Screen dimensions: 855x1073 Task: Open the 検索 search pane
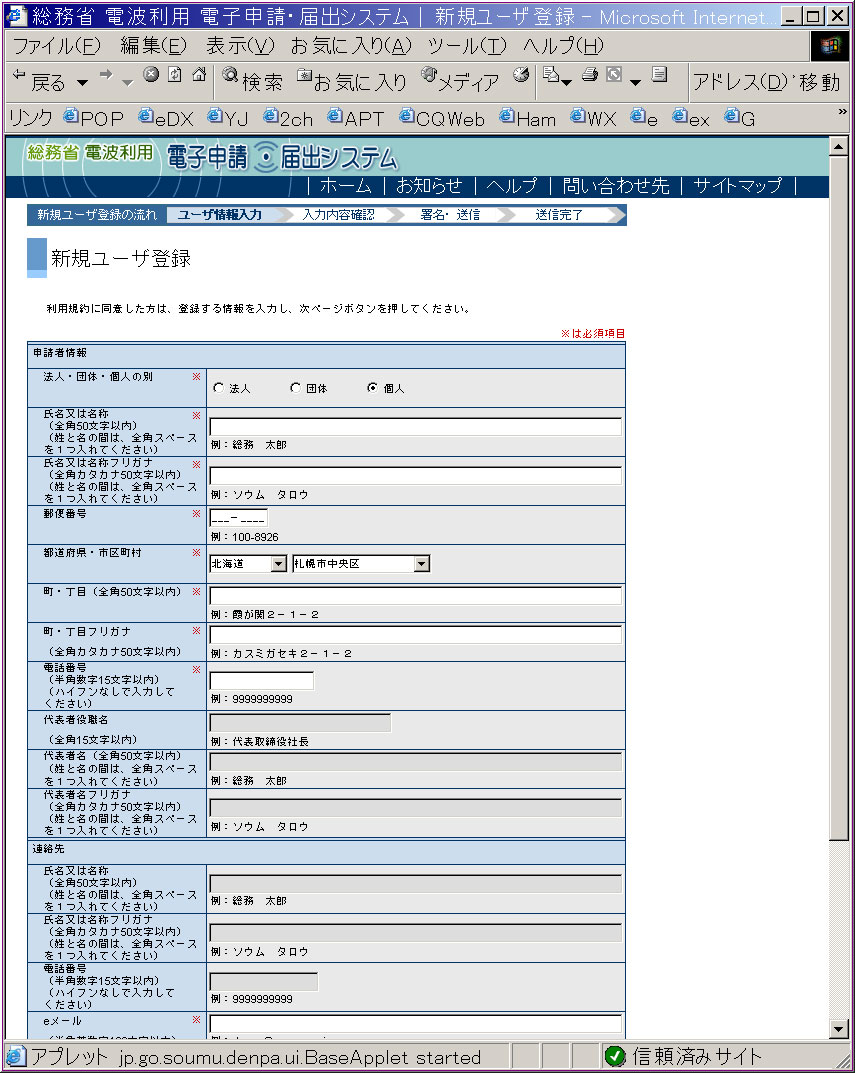point(252,80)
